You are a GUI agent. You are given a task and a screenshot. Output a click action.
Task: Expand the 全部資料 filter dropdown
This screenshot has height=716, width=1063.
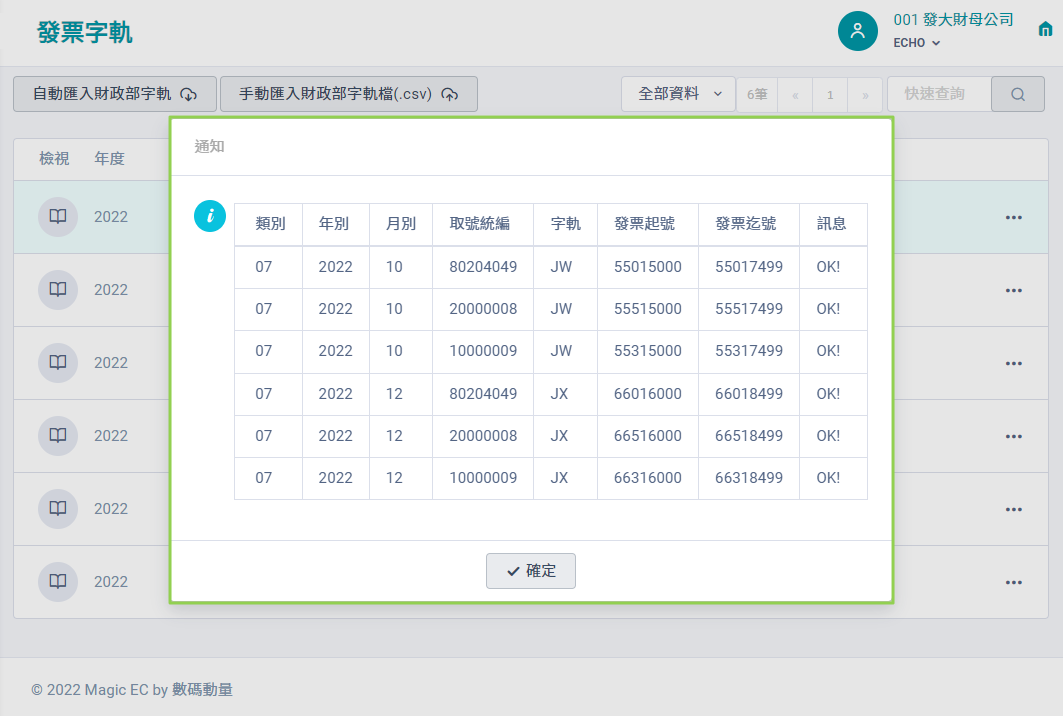(x=678, y=94)
